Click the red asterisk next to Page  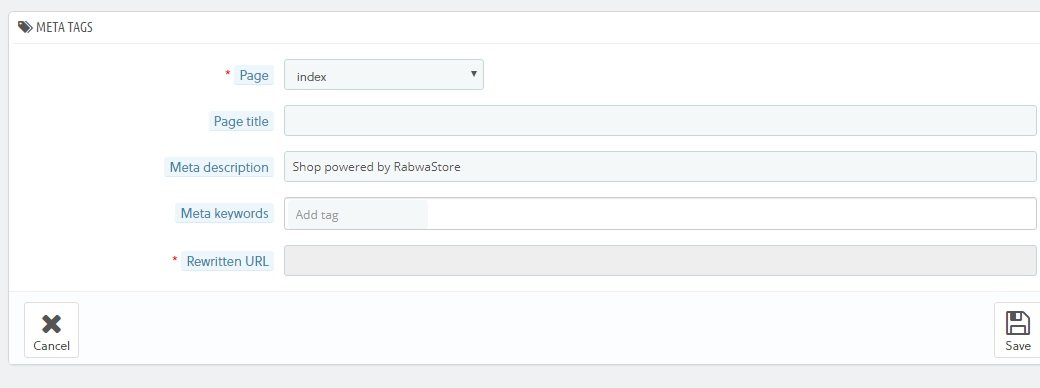(x=228, y=74)
